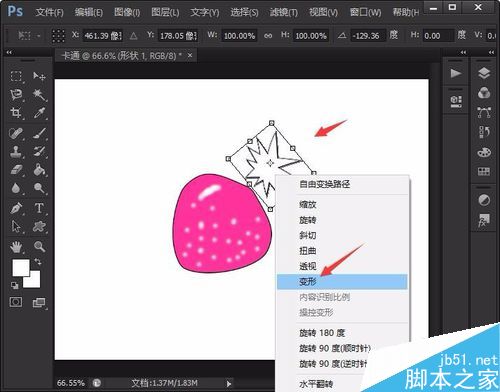Select the Path Selection tool
The width and height of the screenshot is (500, 392).
(x=16, y=227)
